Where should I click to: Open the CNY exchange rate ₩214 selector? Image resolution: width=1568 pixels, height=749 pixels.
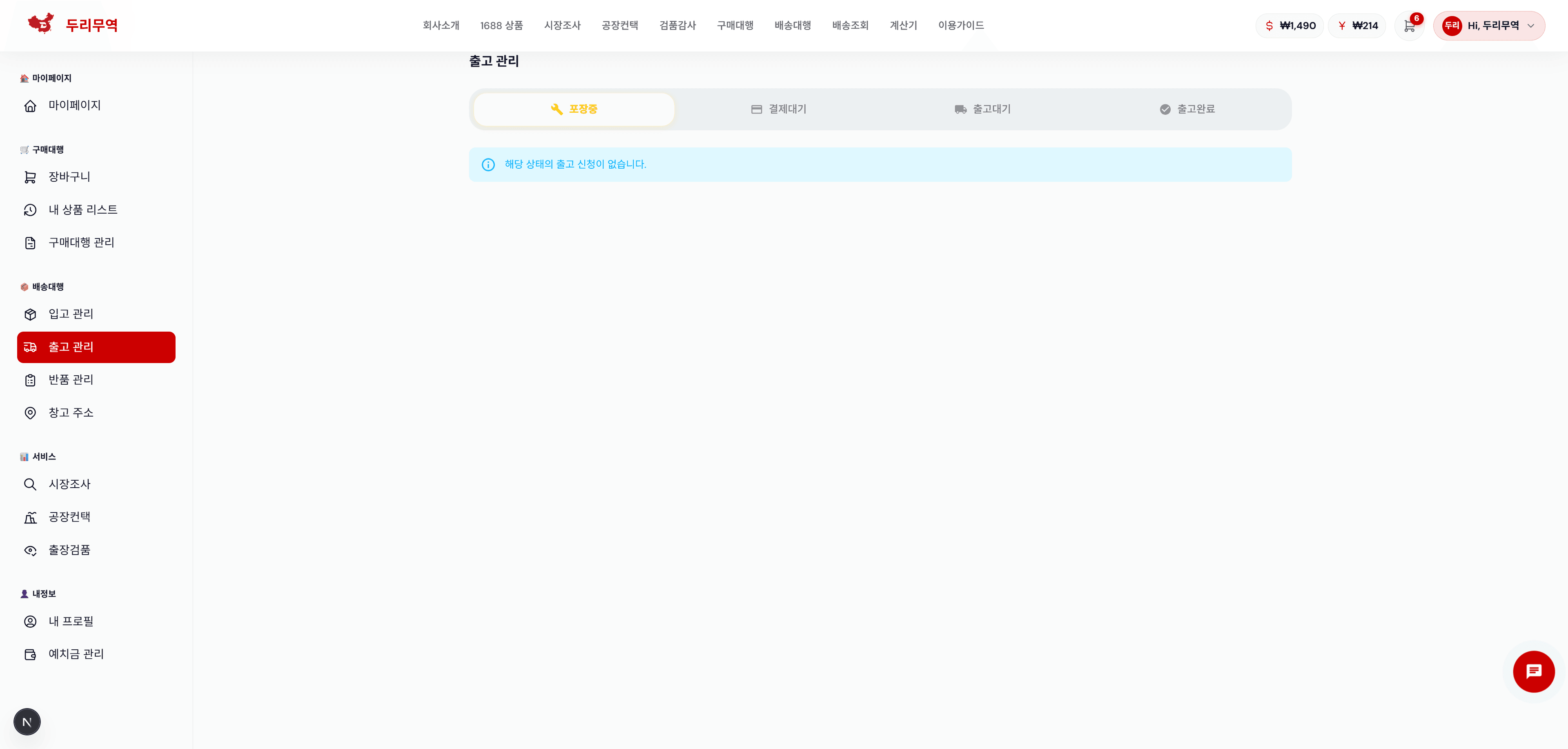point(1357,26)
